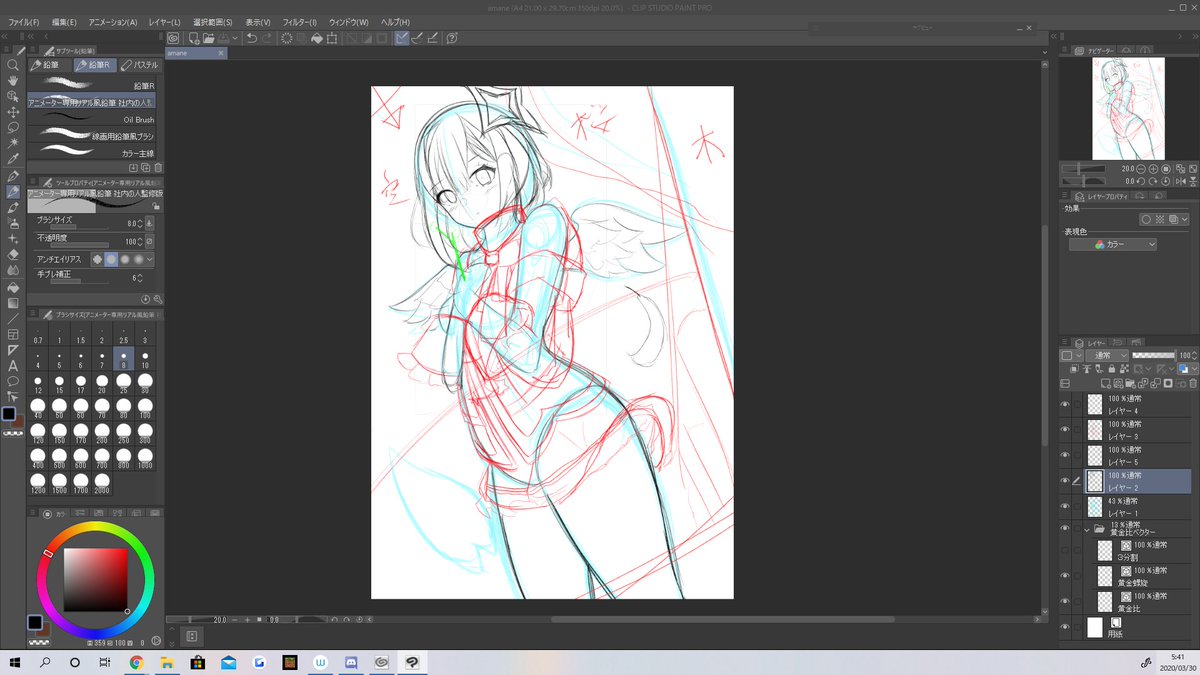Viewport: 1200px width, 675px height.
Task: Select the Gradient tool
Action: (13, 302)
